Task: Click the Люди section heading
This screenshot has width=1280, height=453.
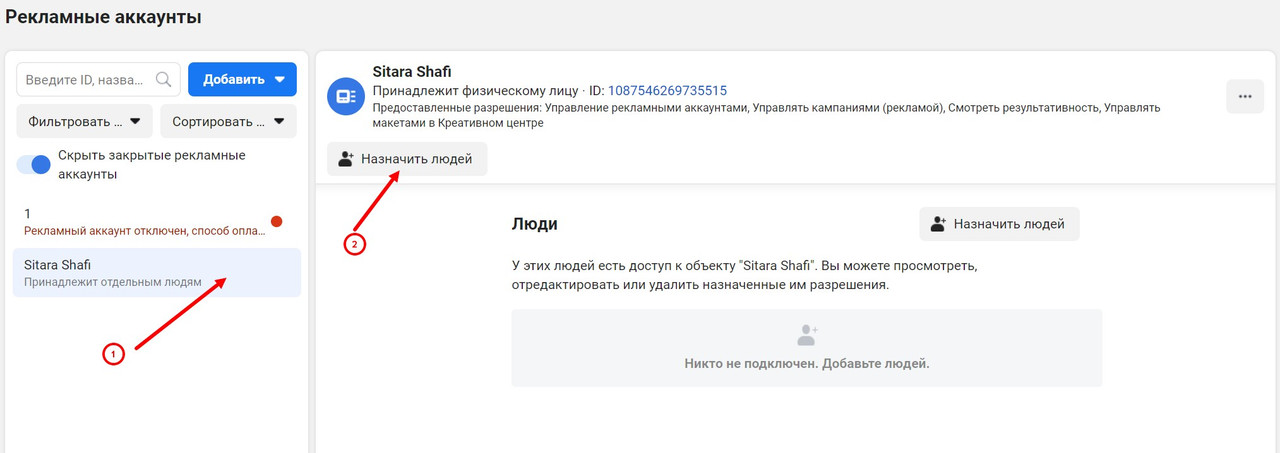Action: [x=534, y=224]
